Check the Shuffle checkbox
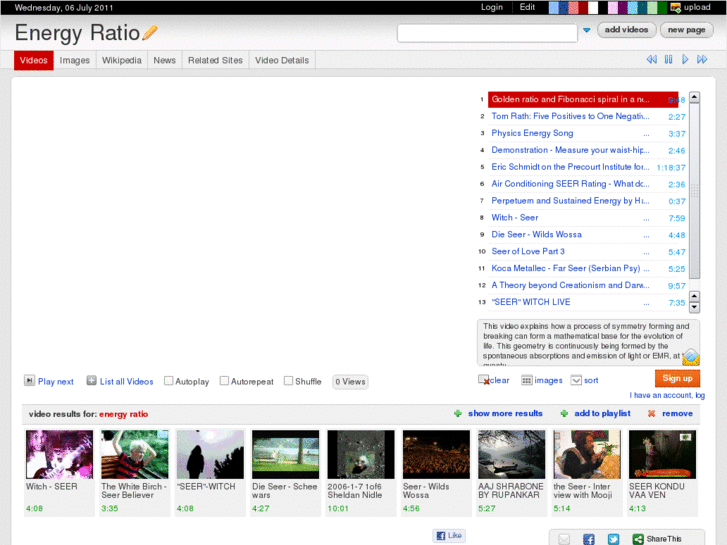Image resolution: width=727 pixels, height=545 pixels. (288, 381)
